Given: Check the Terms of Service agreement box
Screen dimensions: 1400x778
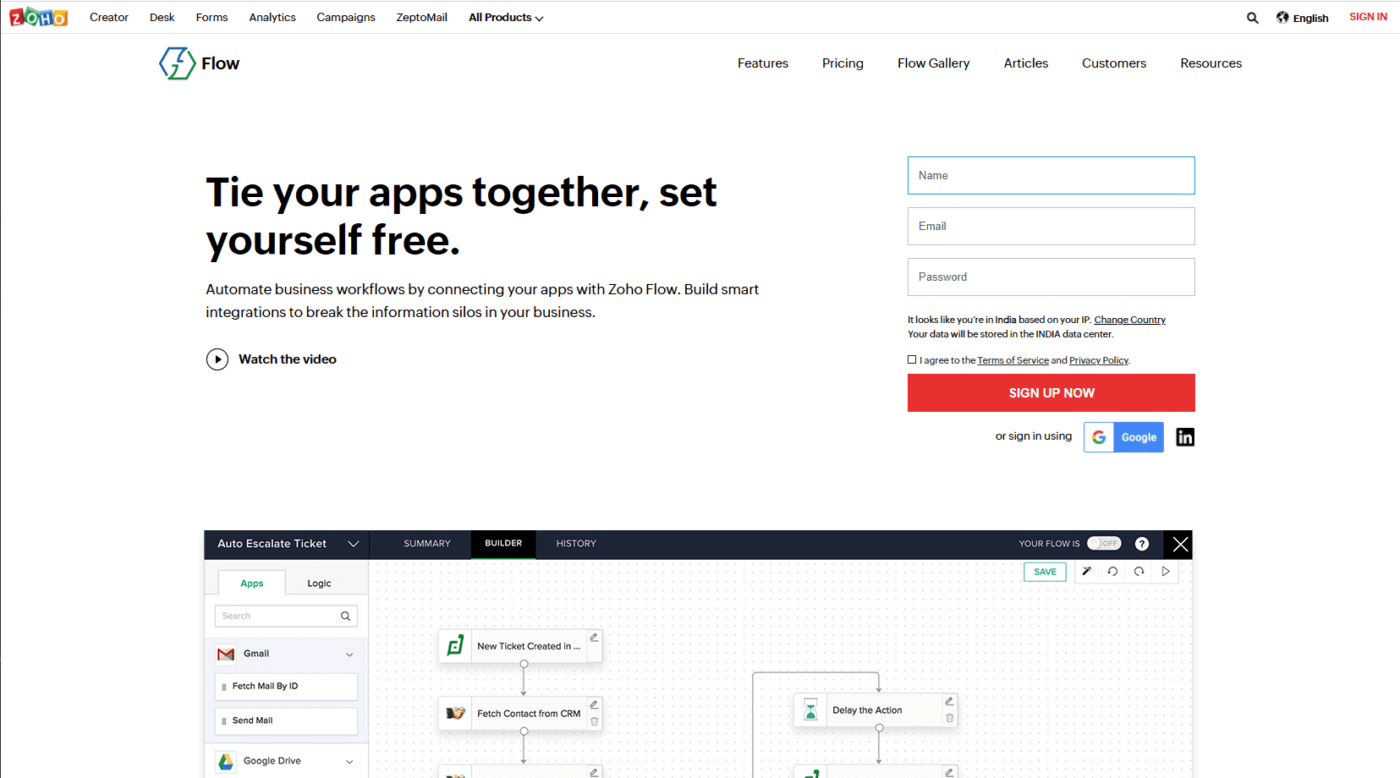Looking at the screenshot, I should tap(912, 360).
